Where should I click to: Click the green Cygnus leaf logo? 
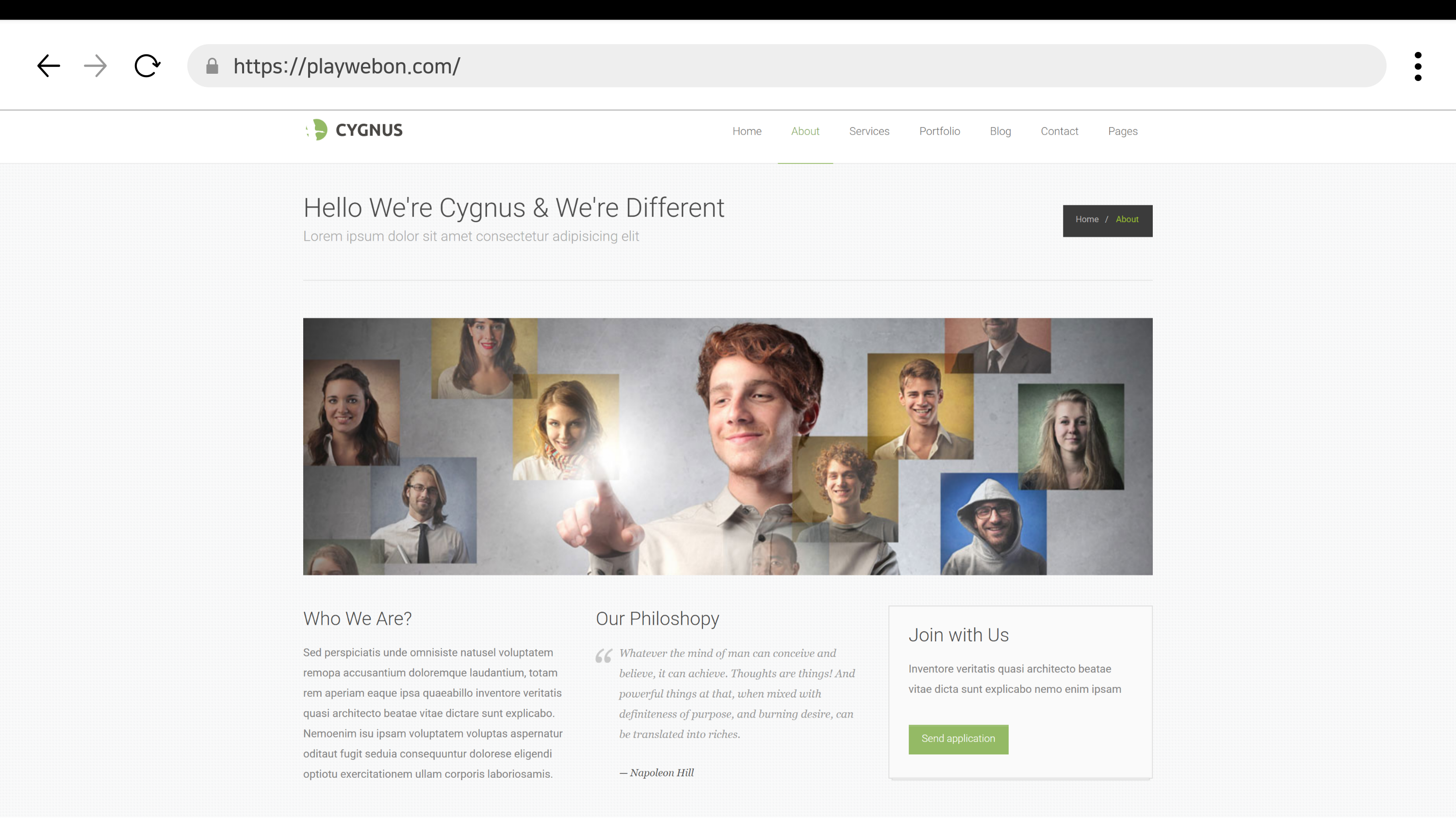click(318, 130)
